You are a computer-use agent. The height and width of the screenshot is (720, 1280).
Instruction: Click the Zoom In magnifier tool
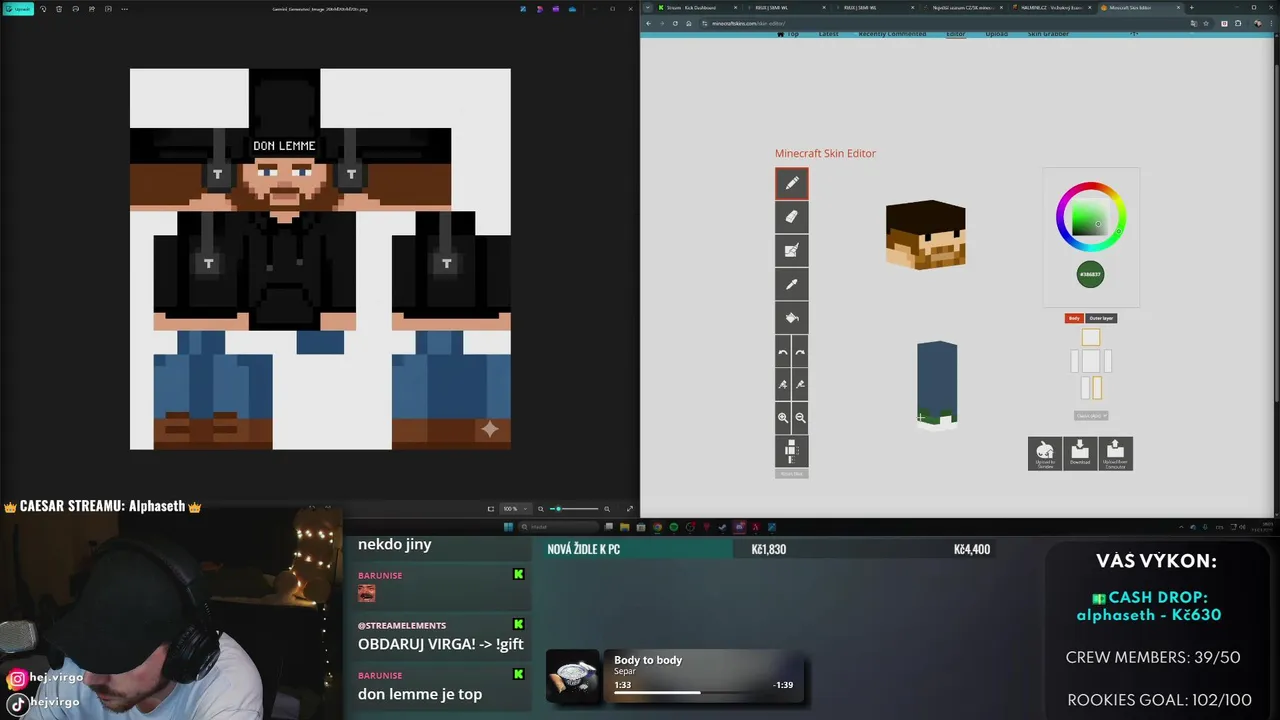(x=783, y=417)
